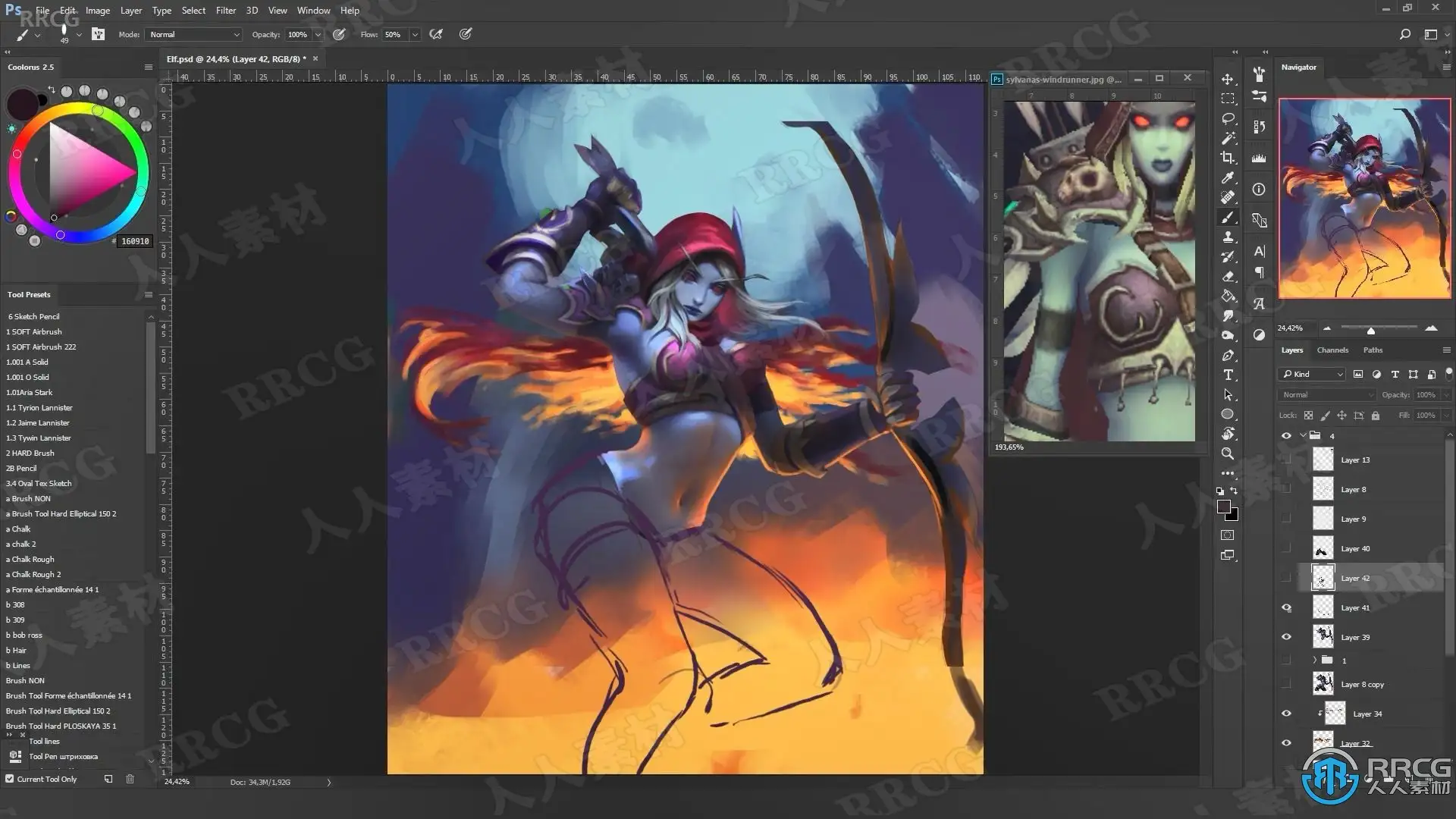
Task: Show Layer 13 visibility
Action: 1286,460
